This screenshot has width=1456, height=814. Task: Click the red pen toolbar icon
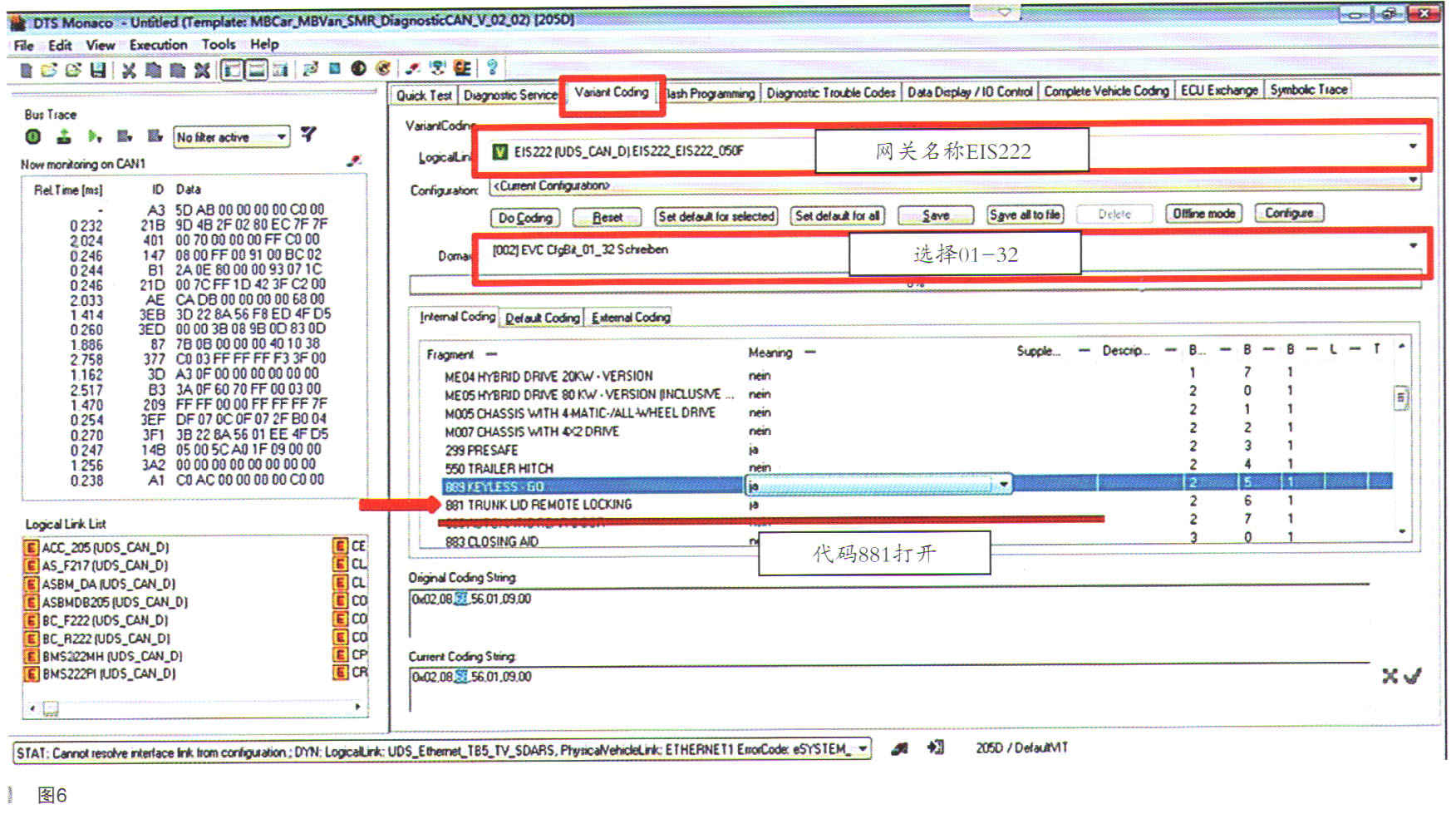click(x=413, y=68)
